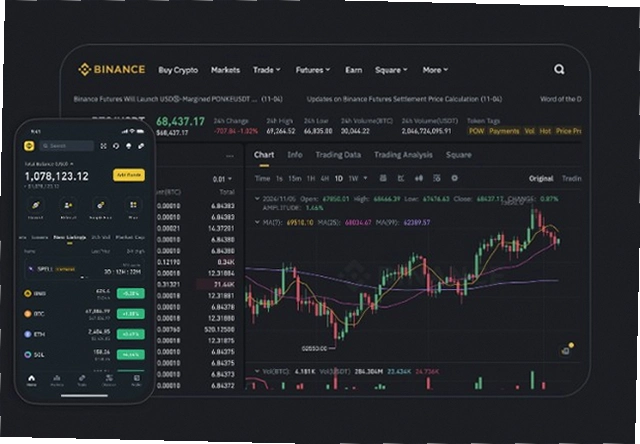Open the order book decimal 0.01 dropdown
Screen dimensions: 640x444
pyautogui.click(x=222, y=179)
